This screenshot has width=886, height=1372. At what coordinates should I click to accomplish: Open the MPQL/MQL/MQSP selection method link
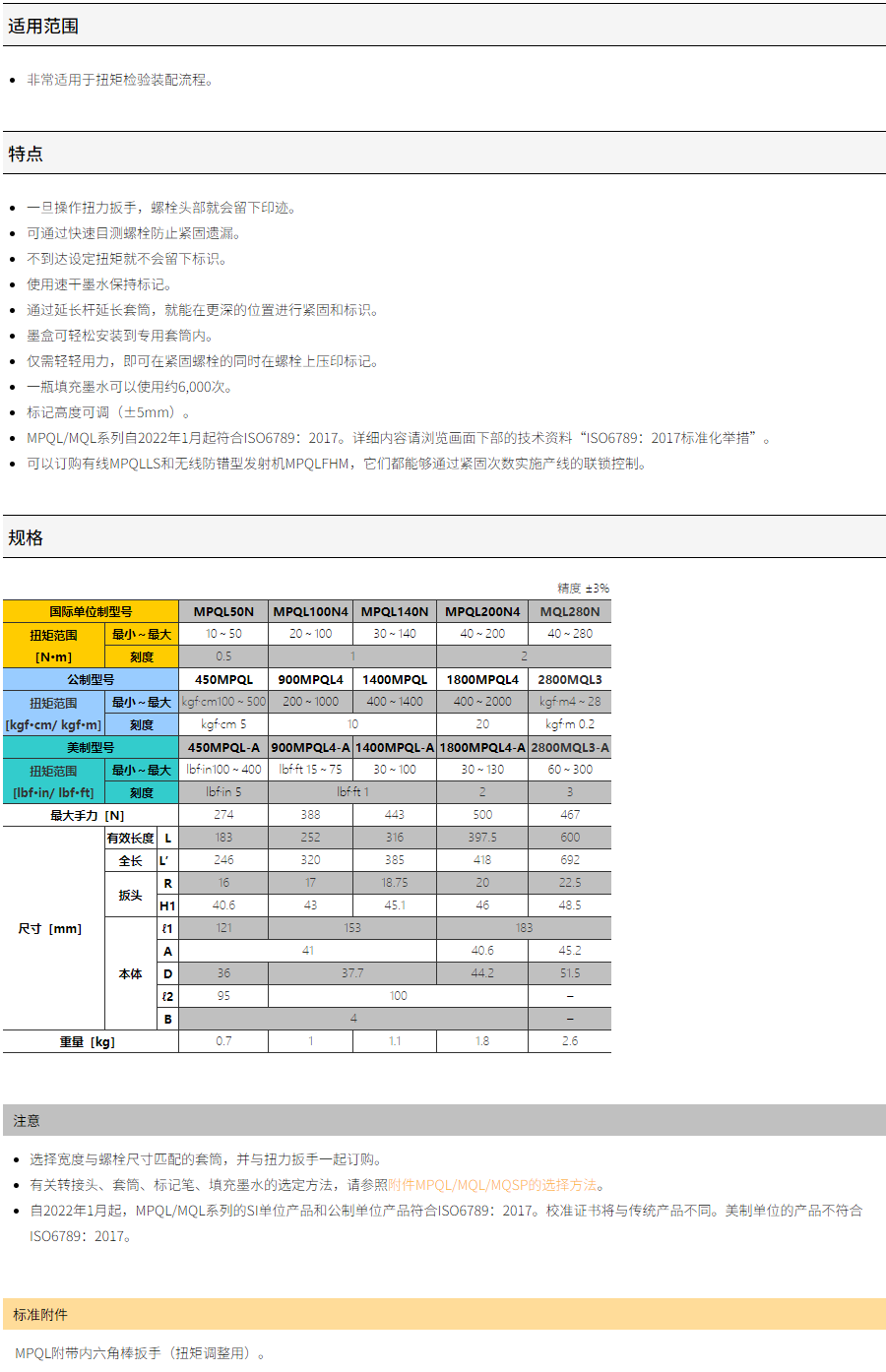(x=492, y=1185)
